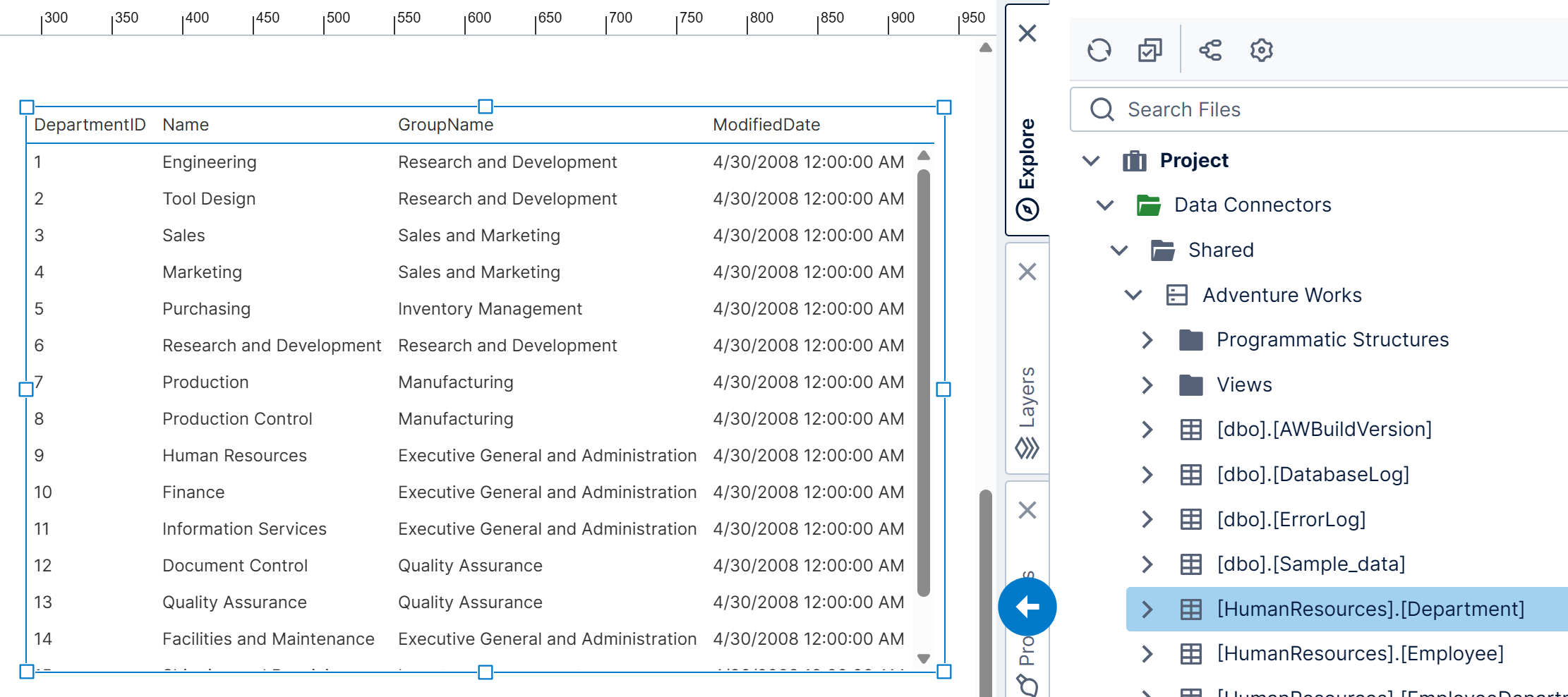Image resolution: width=1568 pixels, height=697 pixels.
Task: Click the refresh icon in the Explore panel
Action: click(x=1100, y=49)
